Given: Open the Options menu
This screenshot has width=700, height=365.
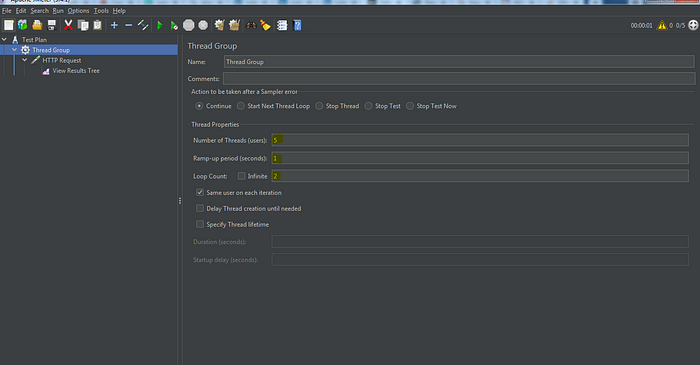Looking at the screenshot, I should (x=78, y=11).
